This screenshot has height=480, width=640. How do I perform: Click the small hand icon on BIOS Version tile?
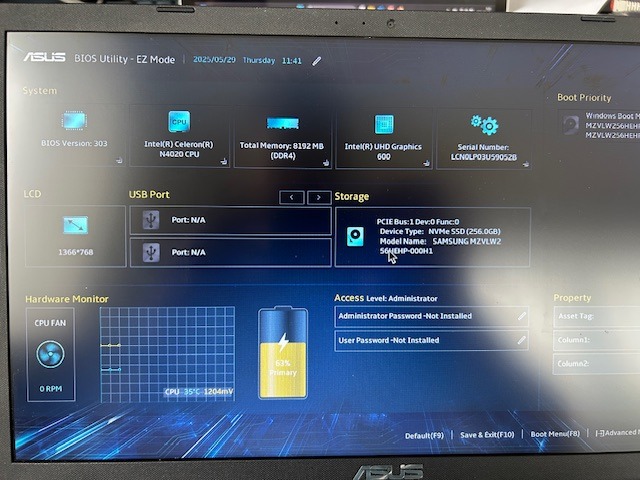tap(119, 160)
